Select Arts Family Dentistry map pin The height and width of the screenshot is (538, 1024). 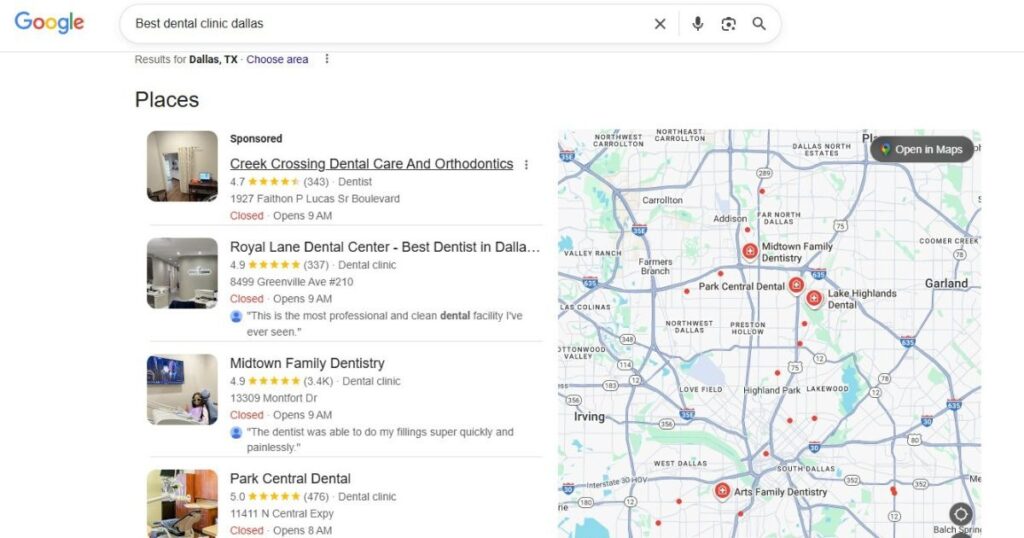tap(722, 491)
